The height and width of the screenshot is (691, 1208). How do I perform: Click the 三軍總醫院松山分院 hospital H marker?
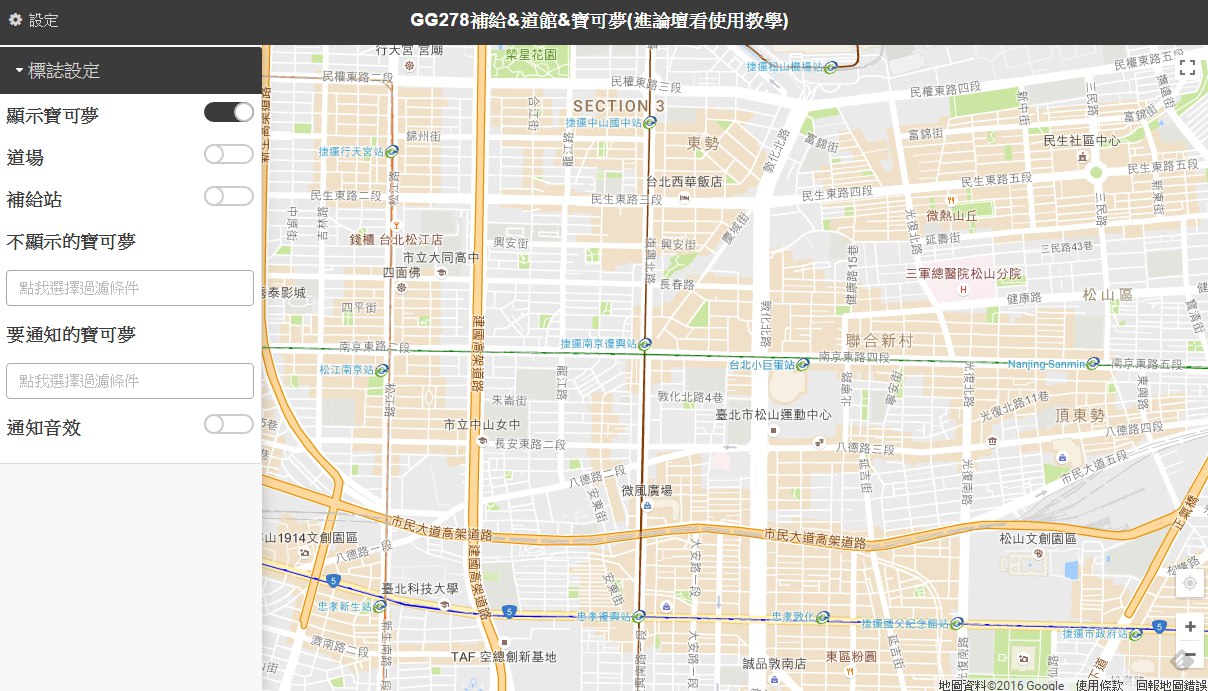click(963, 290)
